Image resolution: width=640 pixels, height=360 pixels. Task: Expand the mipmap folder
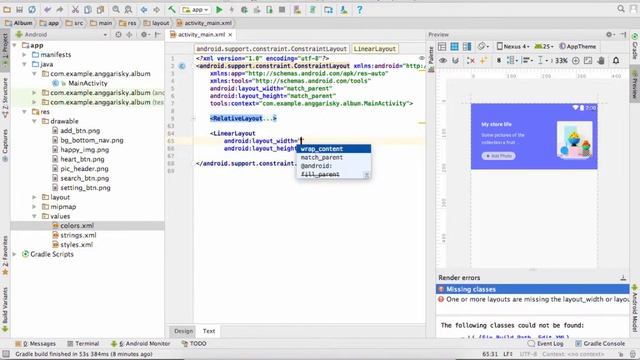[34, 207]
